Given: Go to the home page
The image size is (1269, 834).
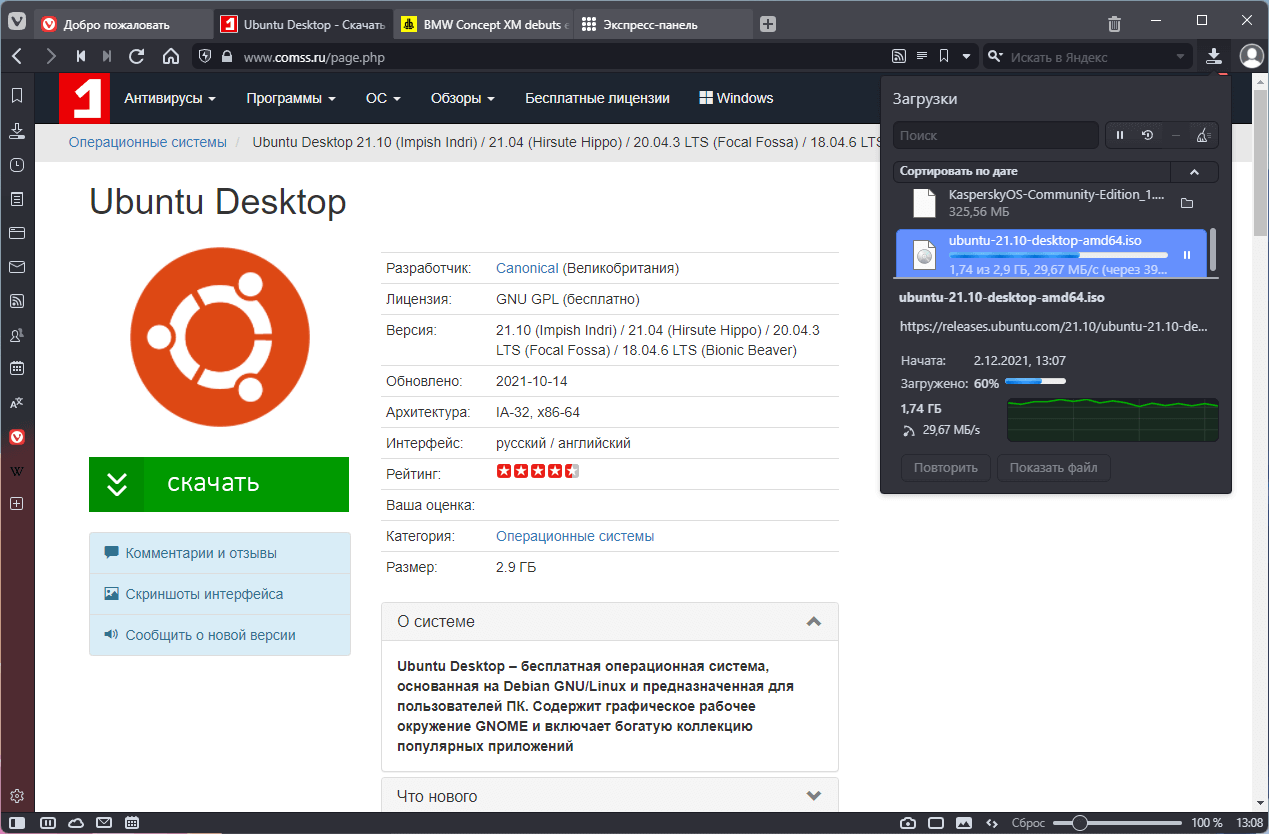Looking at the screenshot, I should (171, 57).
